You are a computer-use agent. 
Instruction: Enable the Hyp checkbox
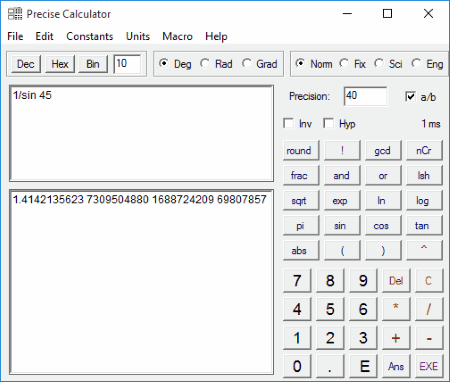tap(339, 124)
